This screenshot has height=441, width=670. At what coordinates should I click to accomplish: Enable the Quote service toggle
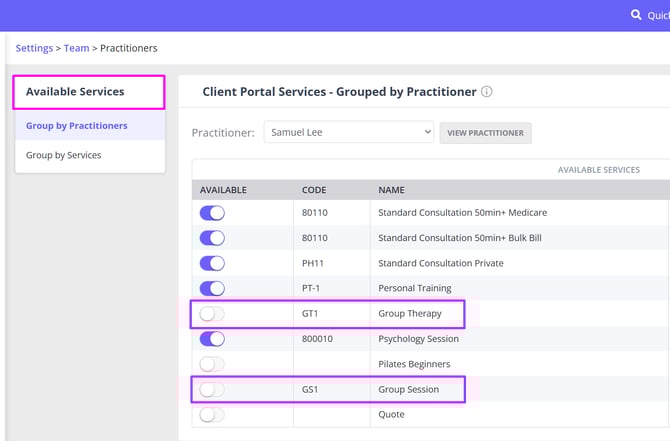click(x=212, y=414)
